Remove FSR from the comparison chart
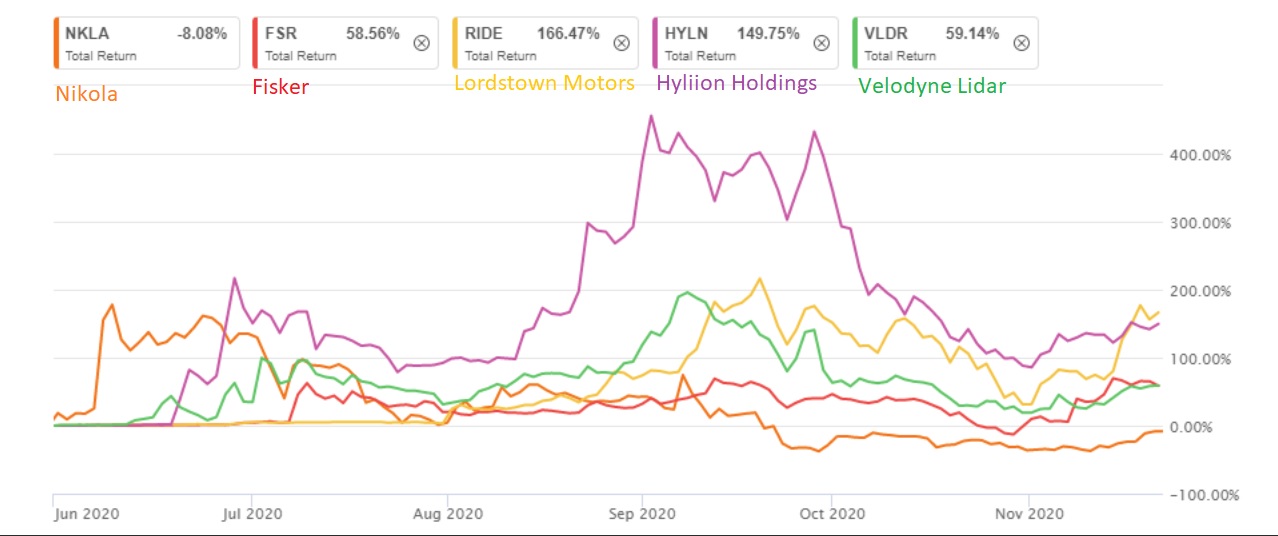Viewport: 1278px width, 536px height. (x=421, y=43)
